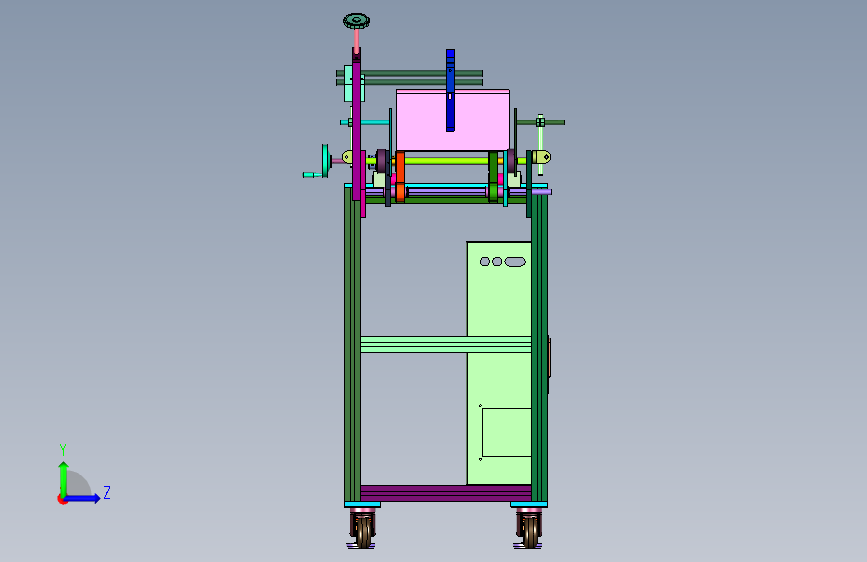Screen dimensions: 867x562
Task: Select the yellow pivot bracket on the right
Action: 543,157
